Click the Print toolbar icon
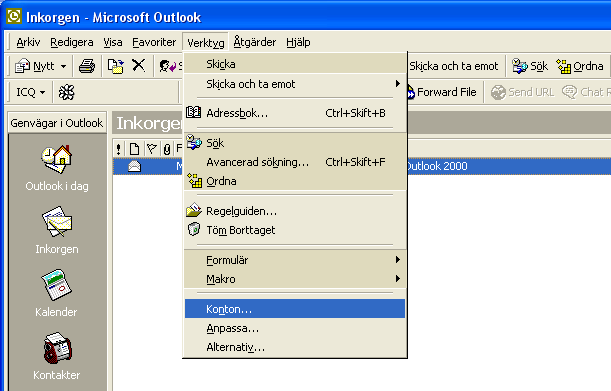Image resolution: width=611 pixels, height=391 pixels. pos(87,66)
